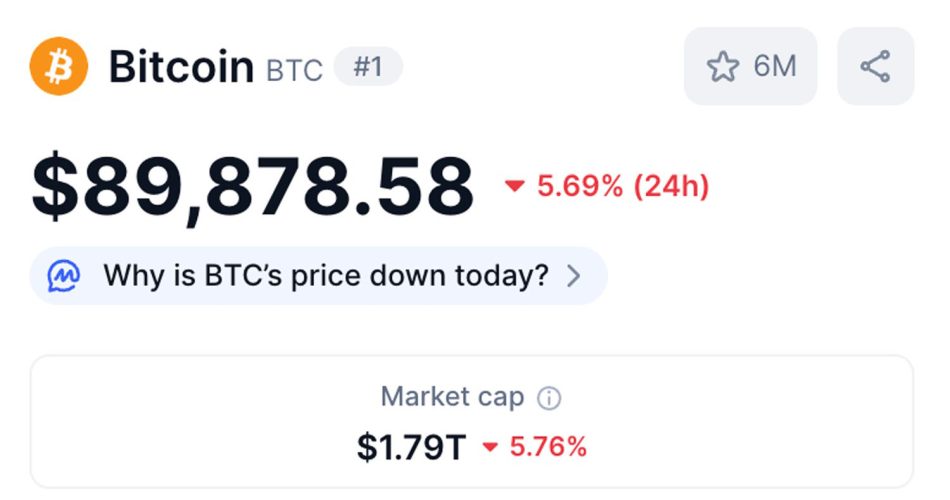
Task: Click the Market cap label text
Action: pyautogui.click(x=452, y=397)
